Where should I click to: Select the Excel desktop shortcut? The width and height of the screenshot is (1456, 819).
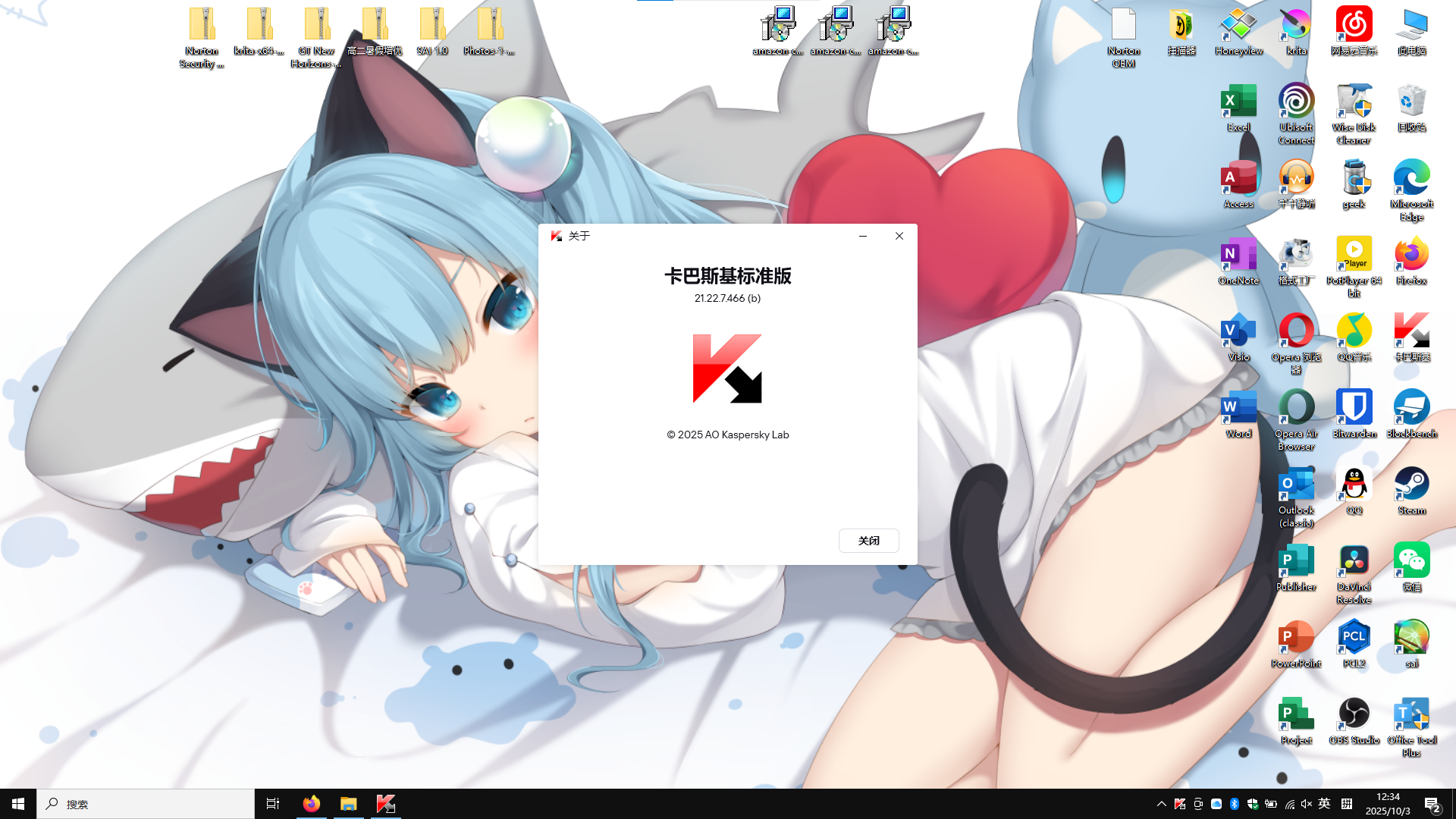tap(1238, 108)
